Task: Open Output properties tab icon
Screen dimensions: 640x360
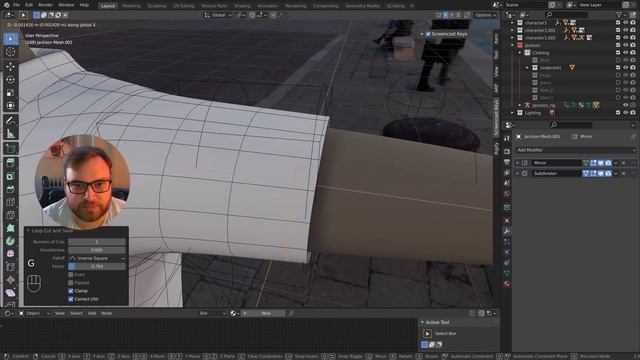Action: click(507, 162)
